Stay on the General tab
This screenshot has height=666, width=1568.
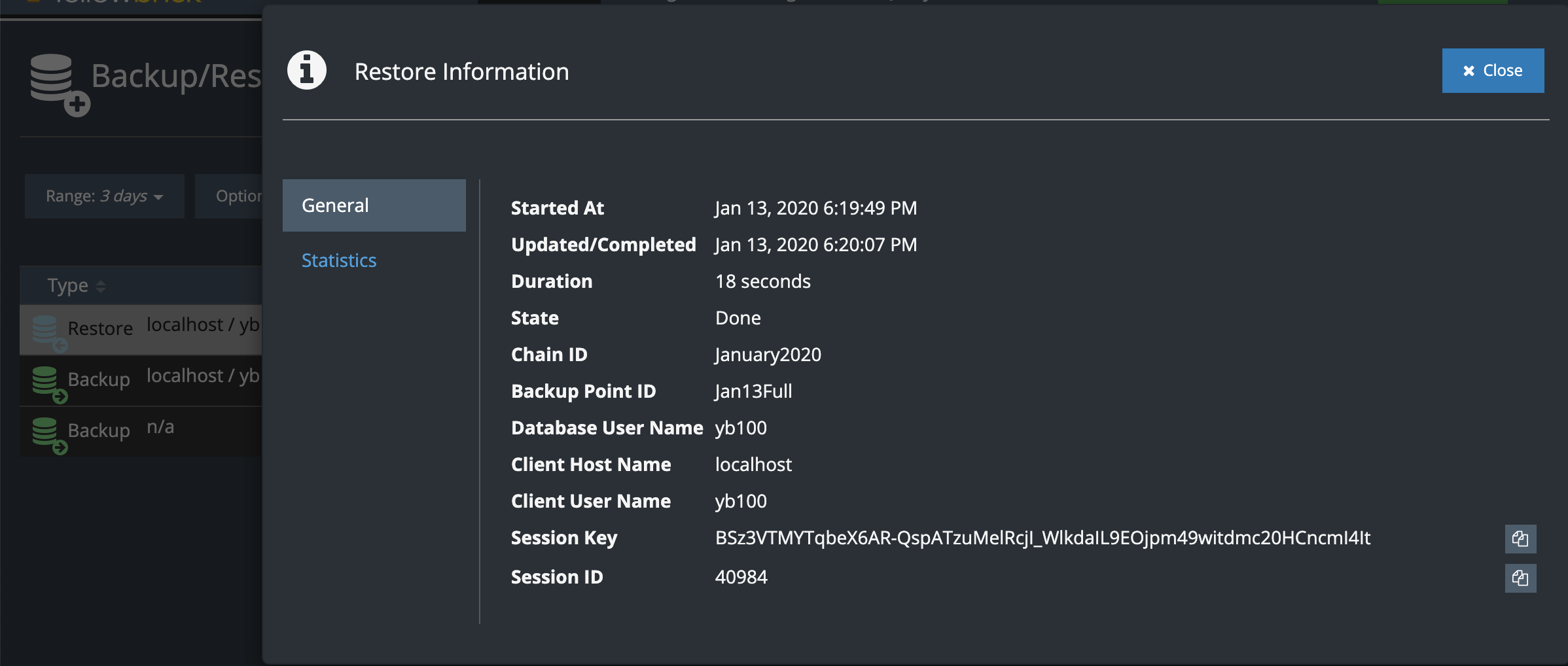click(x=334, y=205)
